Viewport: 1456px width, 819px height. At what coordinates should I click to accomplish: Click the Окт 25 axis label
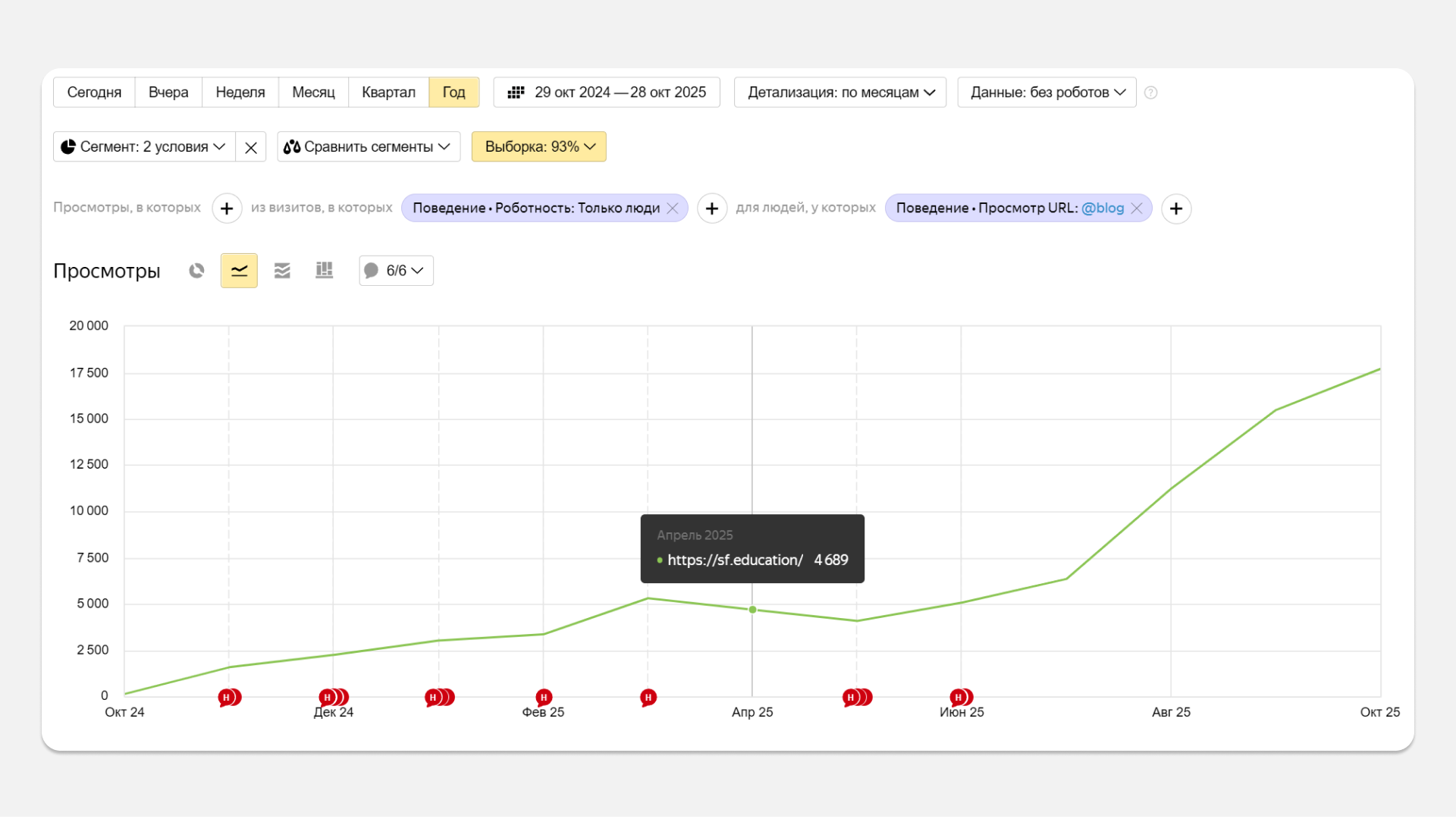click(1379, 713)
